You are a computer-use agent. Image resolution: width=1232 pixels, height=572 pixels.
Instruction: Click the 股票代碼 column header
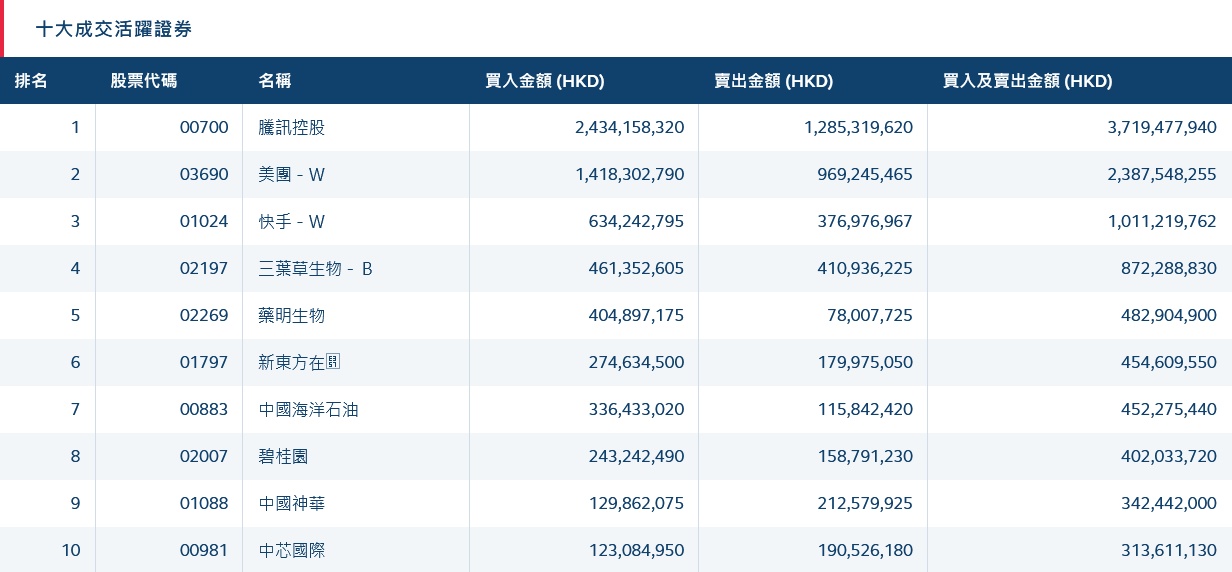144,81
